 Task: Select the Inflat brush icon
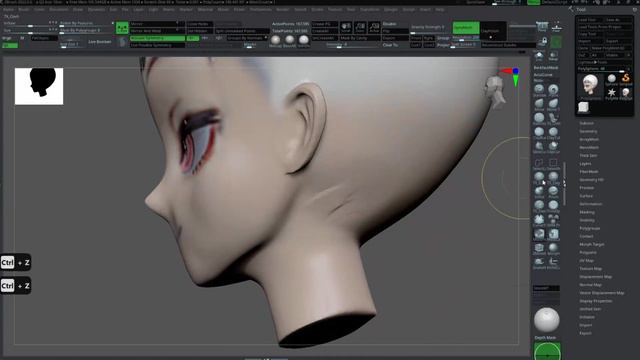pyautogui.click(x=539, y=191)
